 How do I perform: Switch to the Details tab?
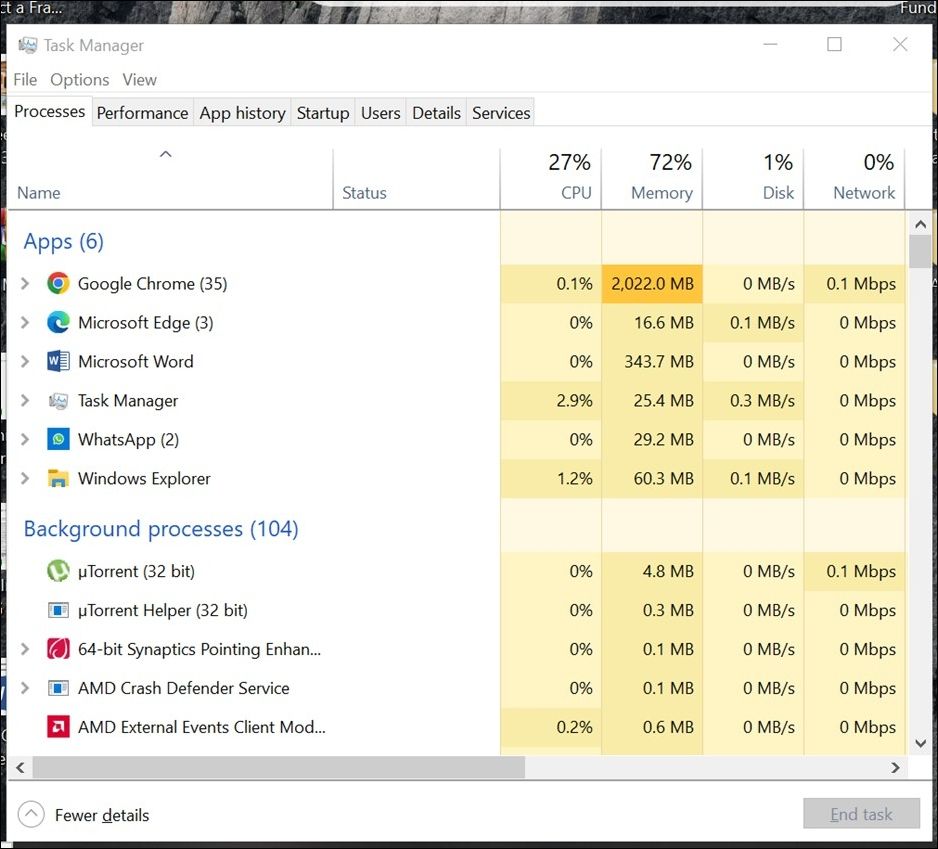pyautogui.click(x=436, y=113)
